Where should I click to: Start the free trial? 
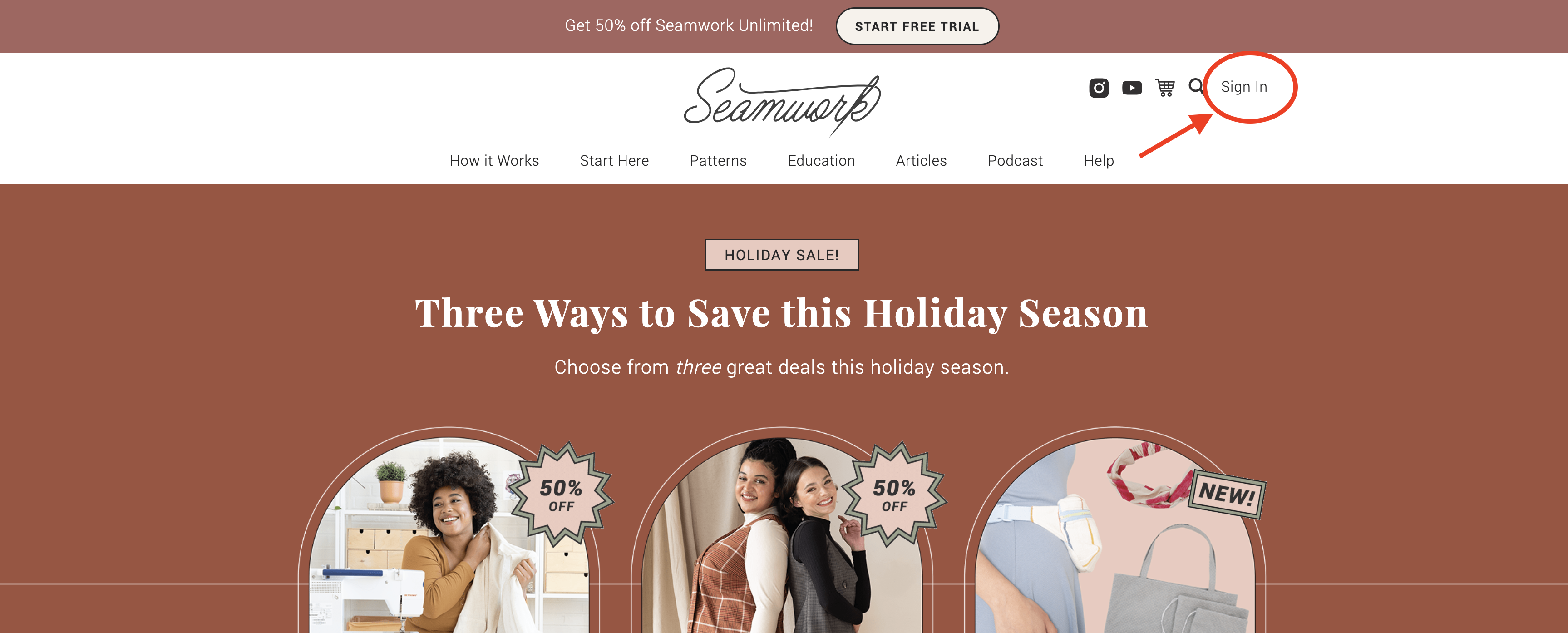917,26
